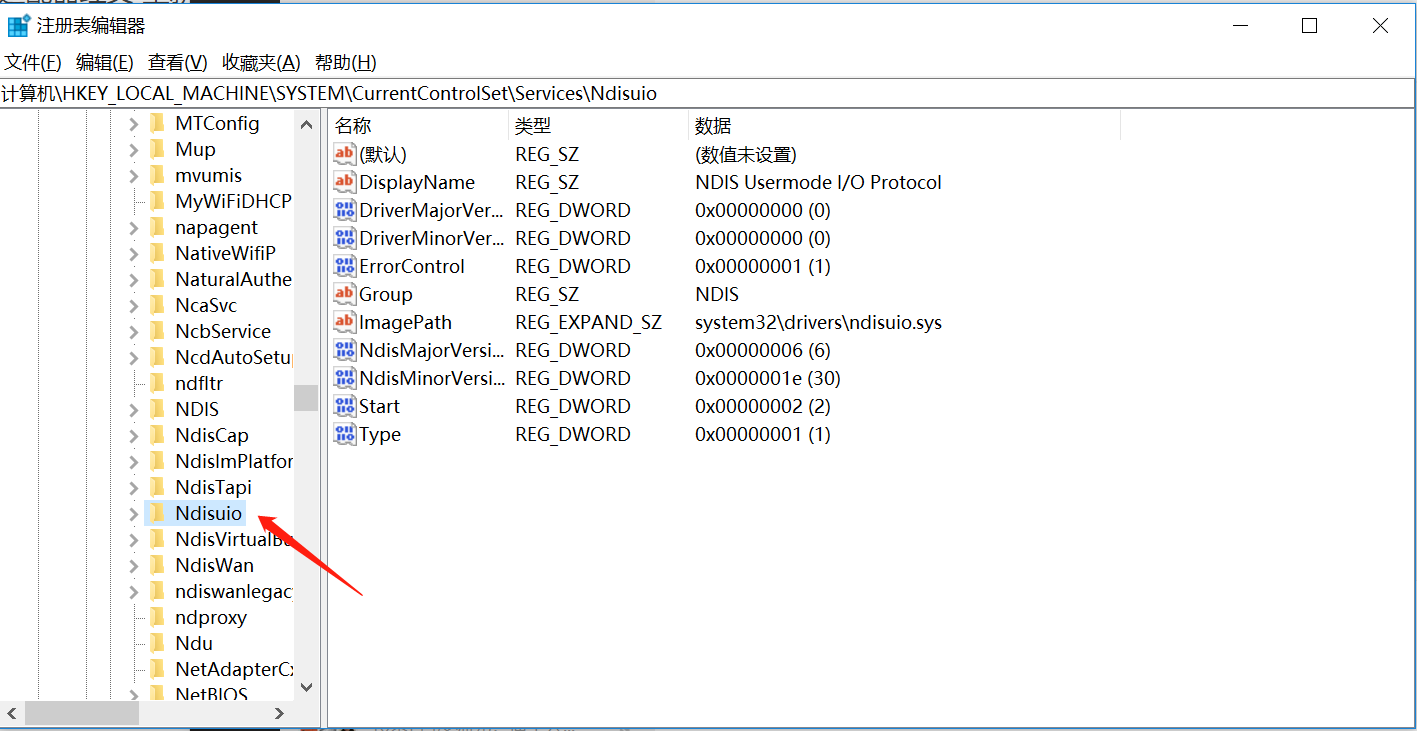Open the 收藏夹(A) menu
The image size is (1417, 731).
(261, 62)
